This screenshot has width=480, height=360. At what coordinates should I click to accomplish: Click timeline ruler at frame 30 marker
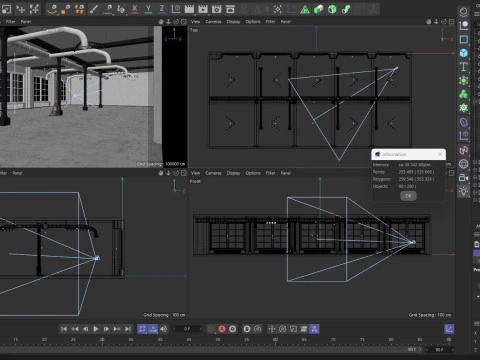pyautogui.click(x=102, y=340)
